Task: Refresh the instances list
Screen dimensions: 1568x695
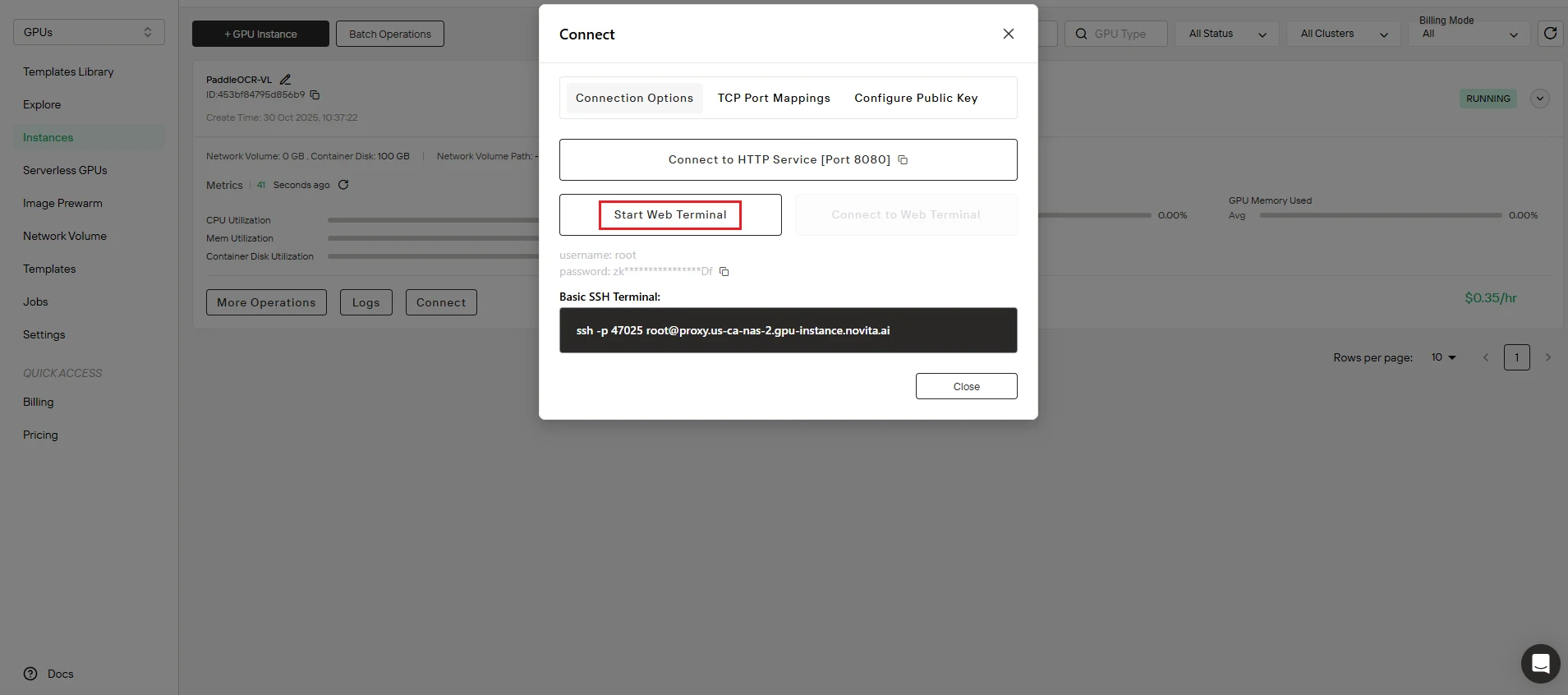Action: click(x=1550, y=34)
